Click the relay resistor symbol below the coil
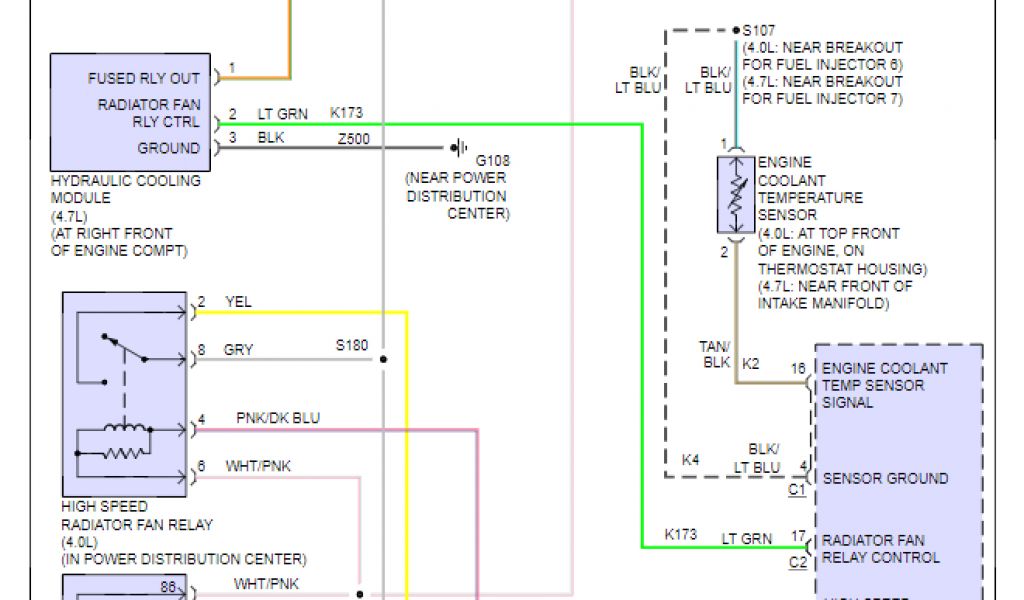The image size is (1024, 600). 124,453
